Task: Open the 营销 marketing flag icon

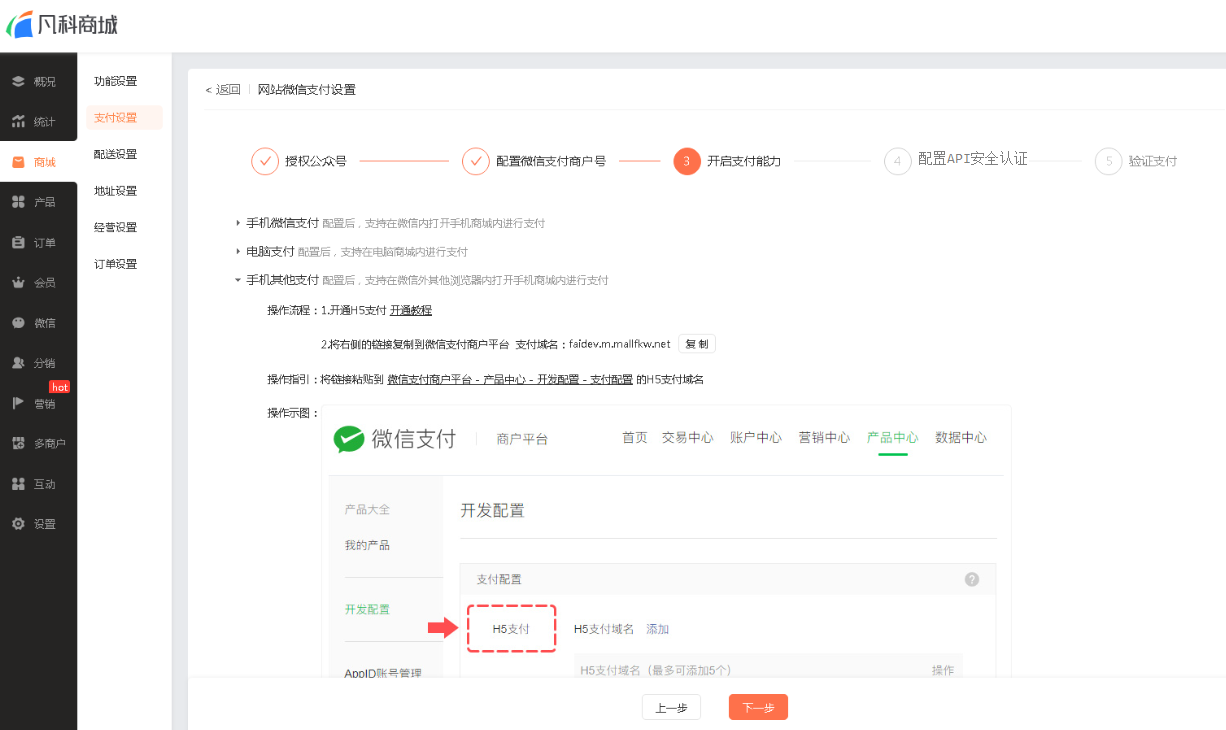Action: (x=18, y=403)
